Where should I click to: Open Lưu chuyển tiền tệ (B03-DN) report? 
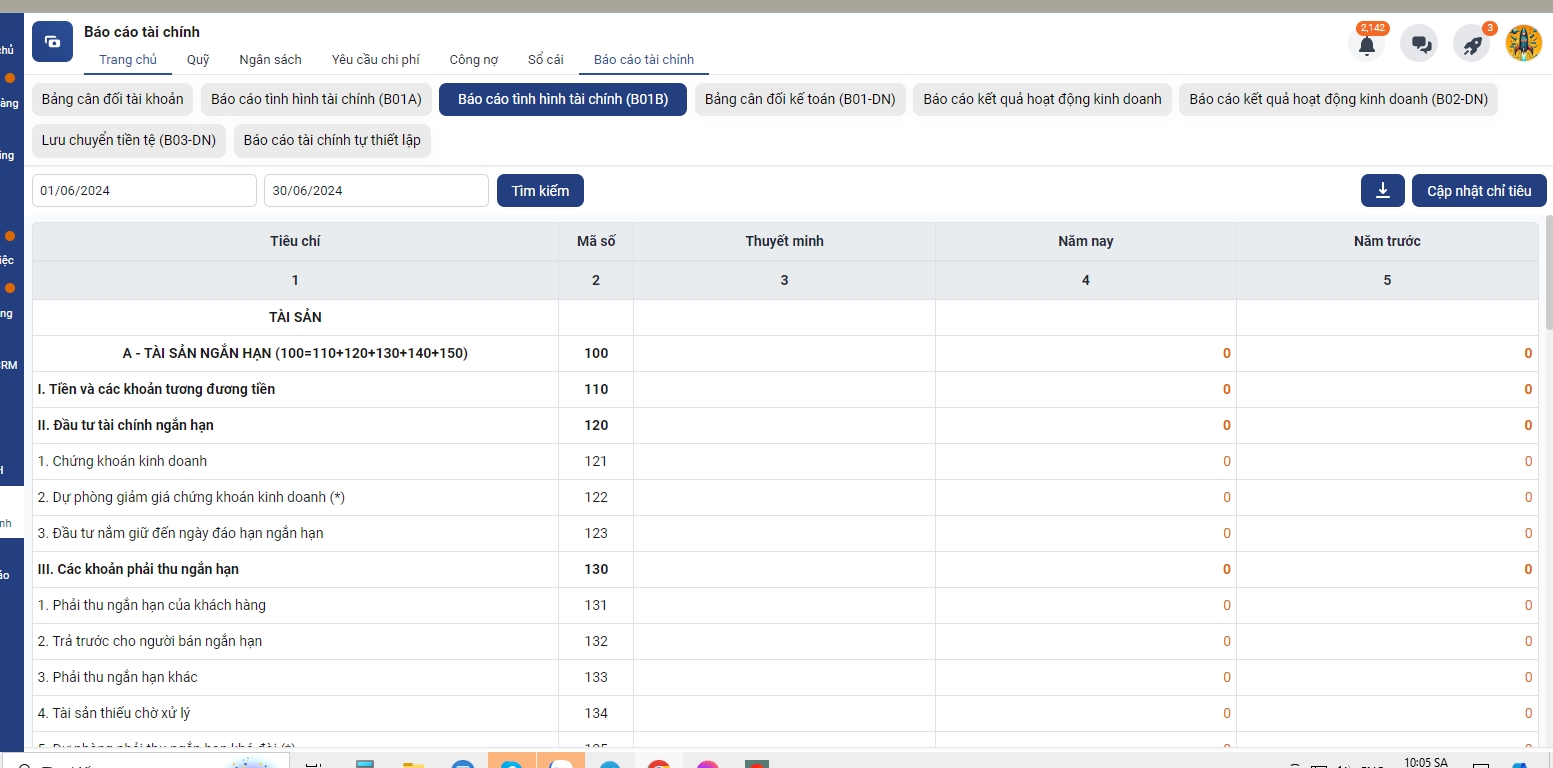click(x=129, y=140)
